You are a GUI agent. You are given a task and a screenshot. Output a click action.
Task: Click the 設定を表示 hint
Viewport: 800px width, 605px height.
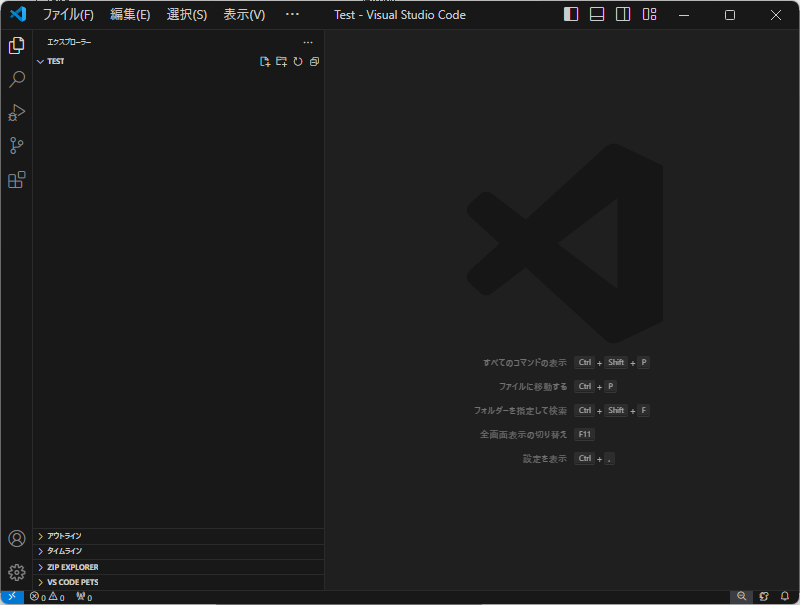coord(544,459)
